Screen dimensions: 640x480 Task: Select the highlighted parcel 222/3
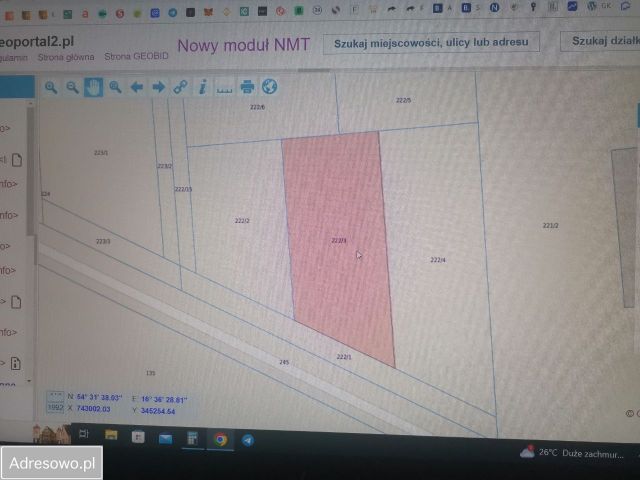(338, 241)
